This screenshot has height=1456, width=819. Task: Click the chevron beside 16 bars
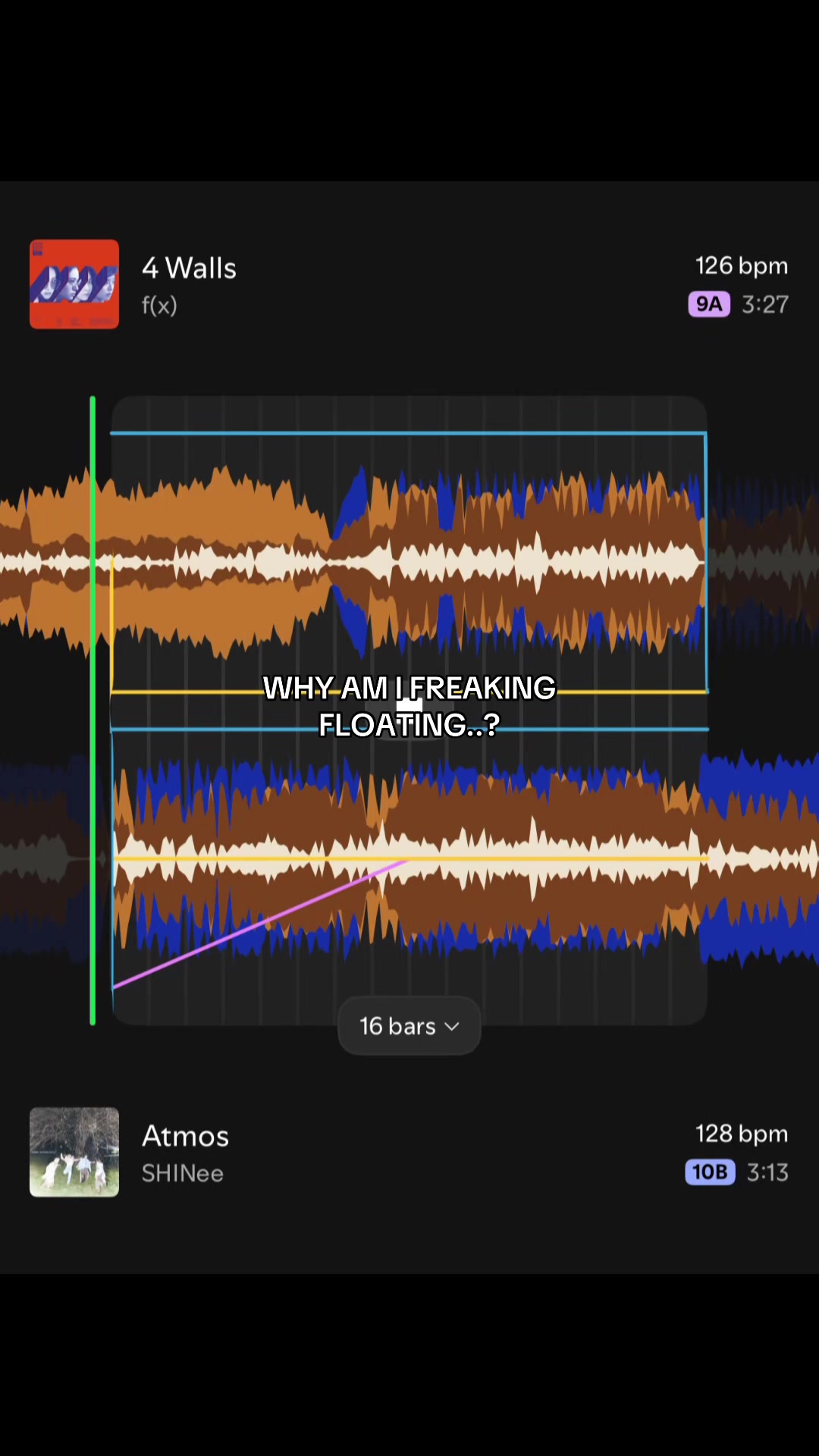[452, 1027]
